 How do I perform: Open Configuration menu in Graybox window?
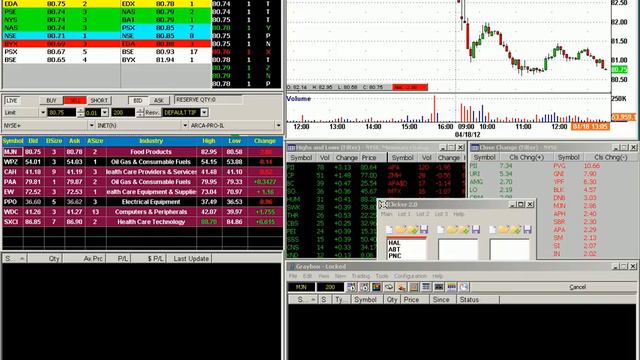[x=410, y=276]
